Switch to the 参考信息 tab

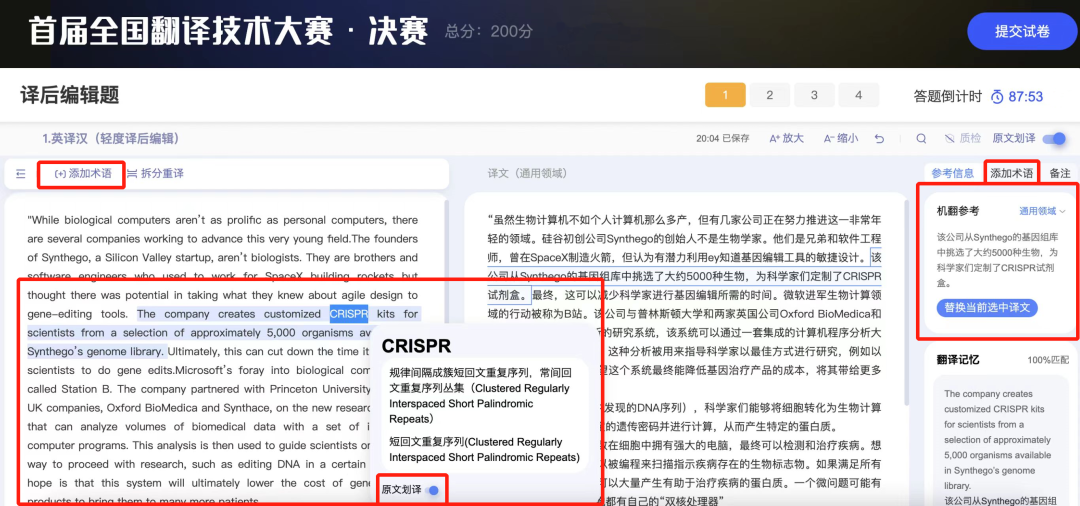[x=952, y=173]
